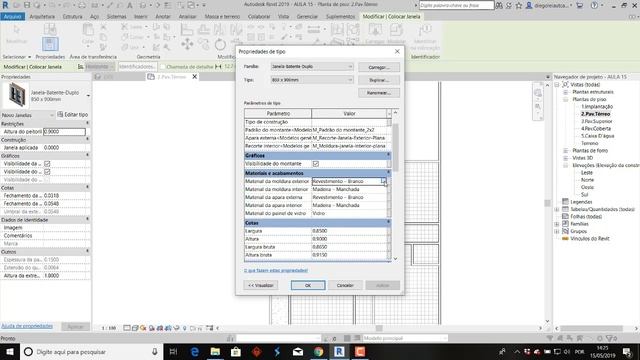This screenshot has width=640, height=360.
Task: Open the type selector arrow in Properties palette
Action: [88, 96]
